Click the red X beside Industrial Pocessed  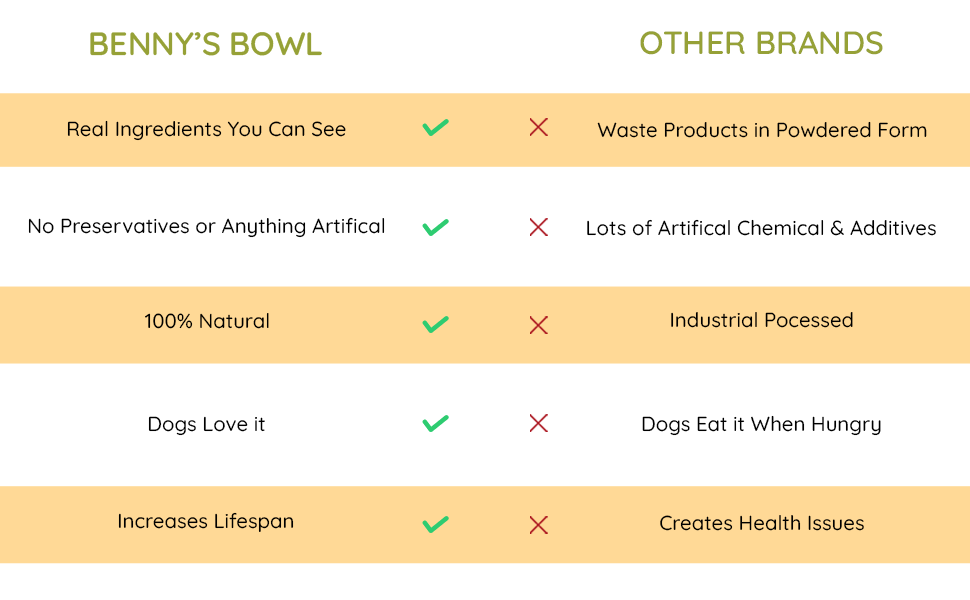coord(538,325)
